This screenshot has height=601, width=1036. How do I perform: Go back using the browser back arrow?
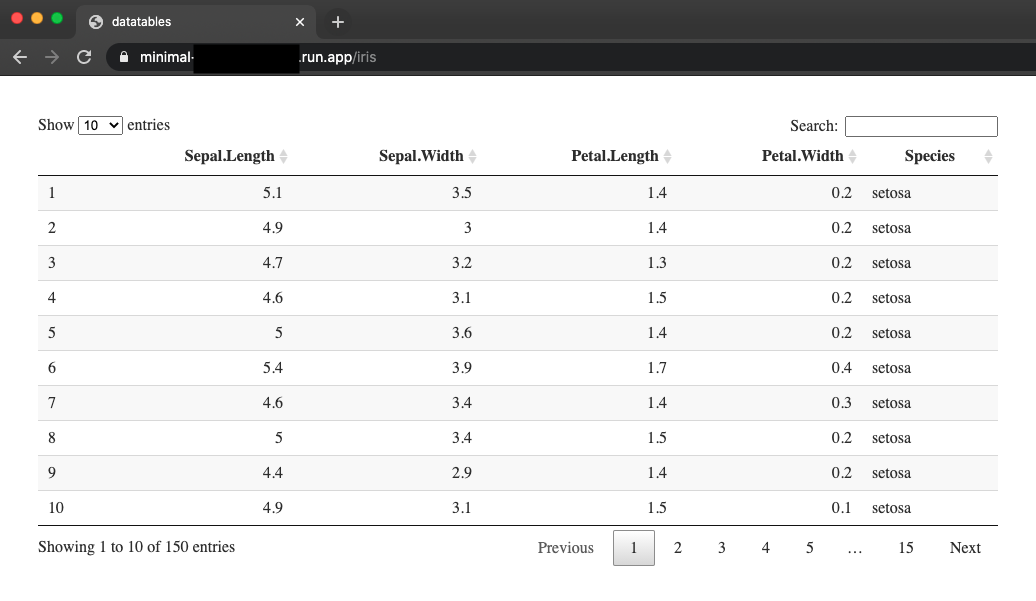20,57
